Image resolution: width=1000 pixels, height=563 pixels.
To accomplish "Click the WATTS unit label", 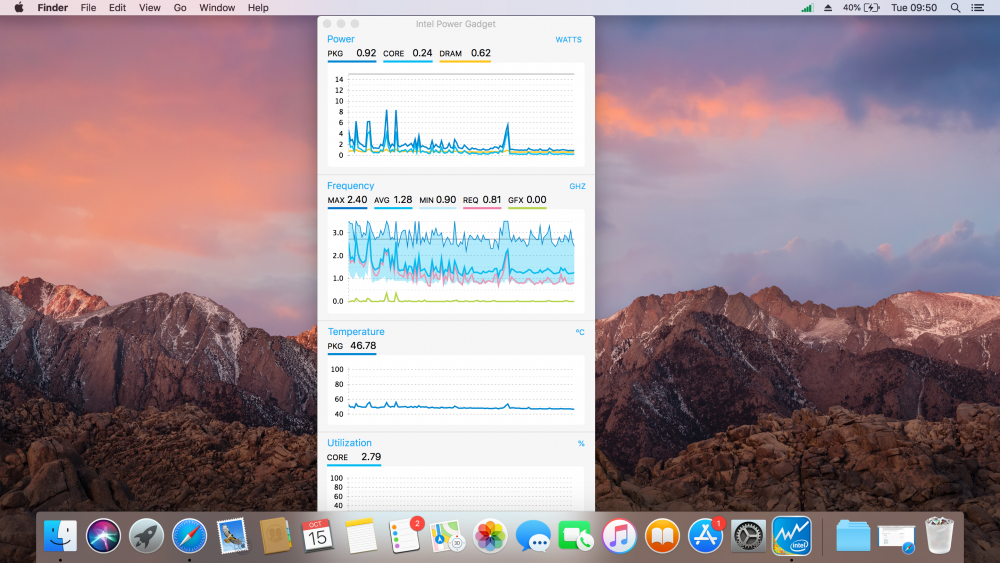I will click(568, 40).
